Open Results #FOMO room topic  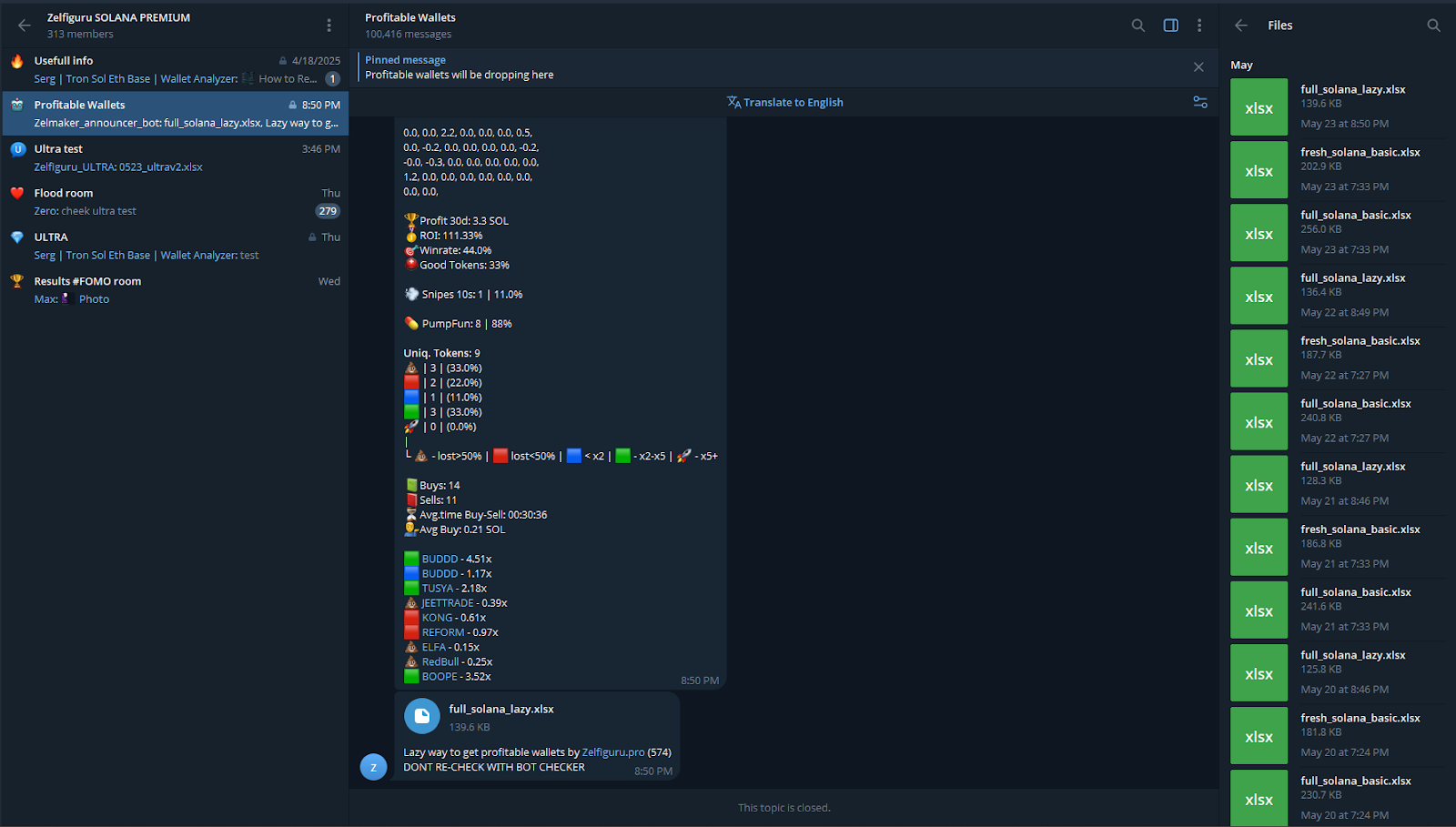(175, 290)
